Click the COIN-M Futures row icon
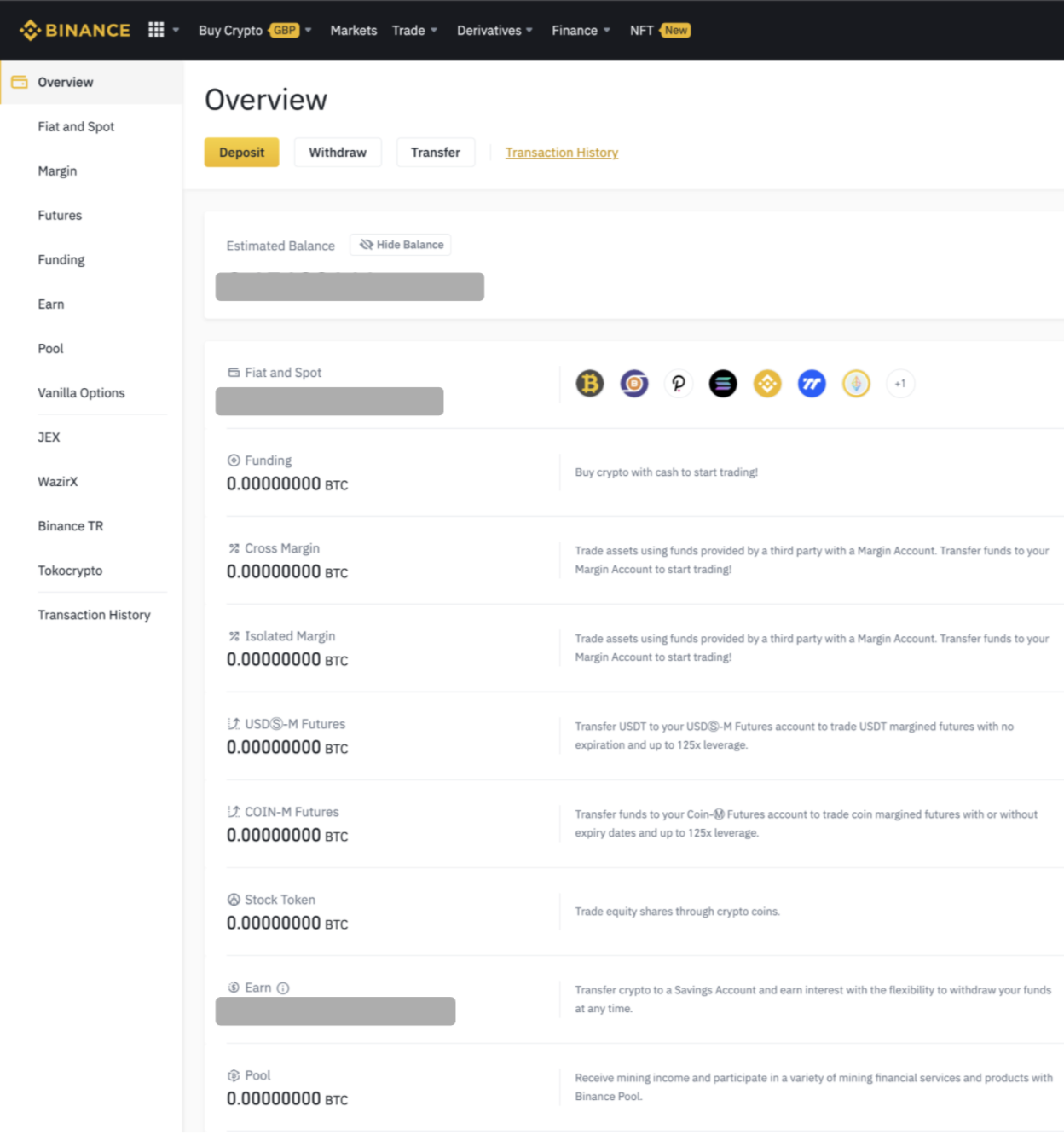This screenshot has height=1141, width=1064. coord(234,812)
